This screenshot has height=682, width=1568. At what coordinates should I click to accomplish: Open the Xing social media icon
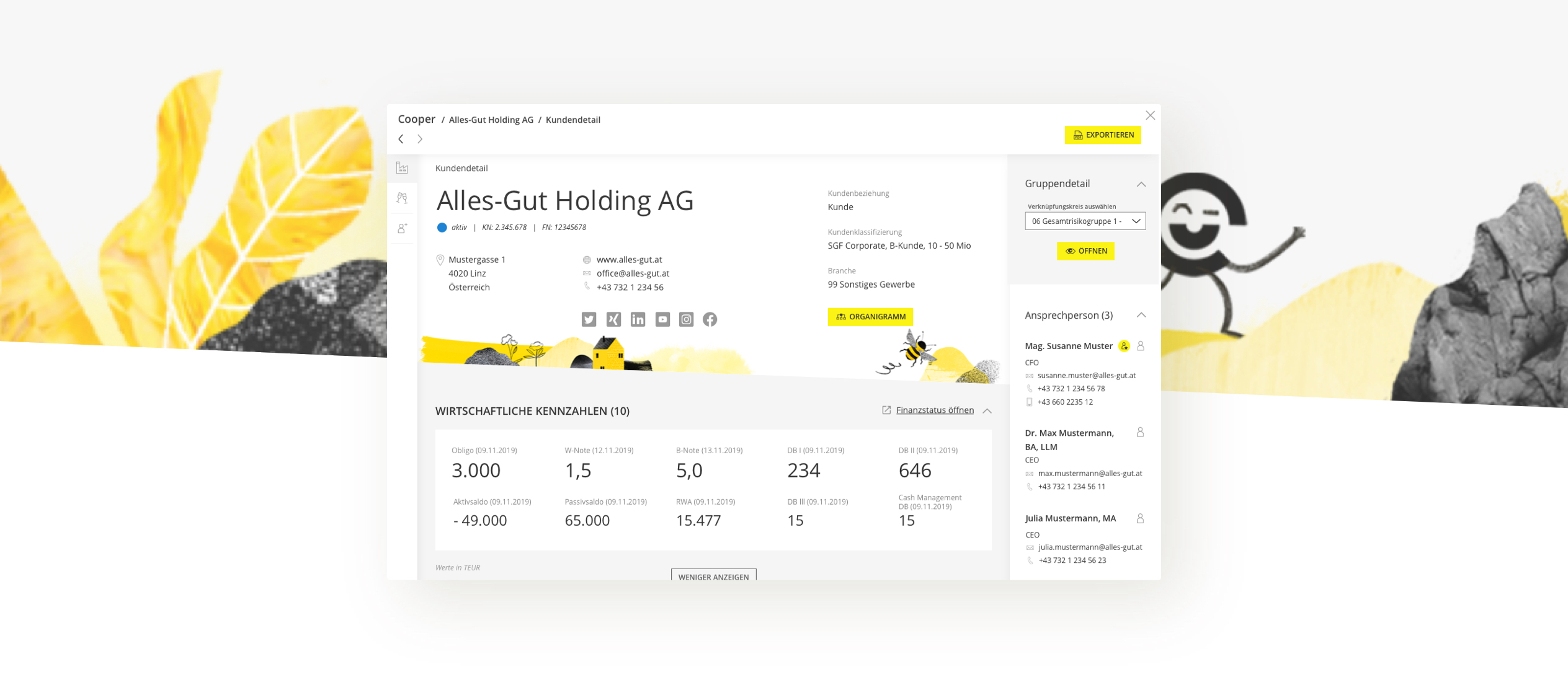(x=613, y=319)
